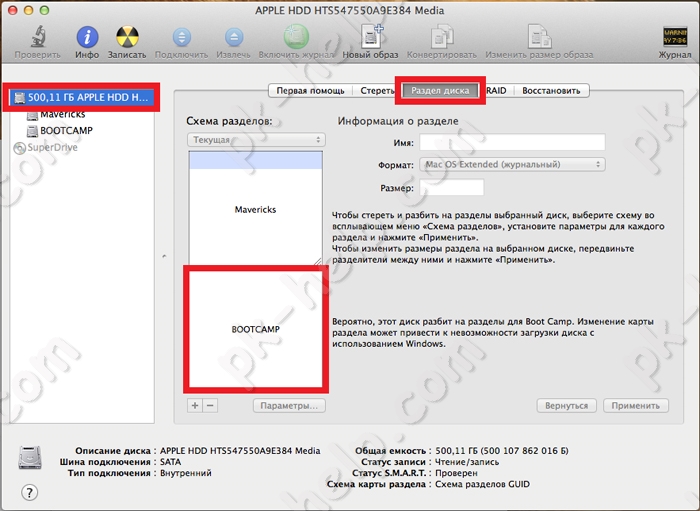Click the partition resize handle corner
This screenshot has width=700, height=511.
click(318, 262)
